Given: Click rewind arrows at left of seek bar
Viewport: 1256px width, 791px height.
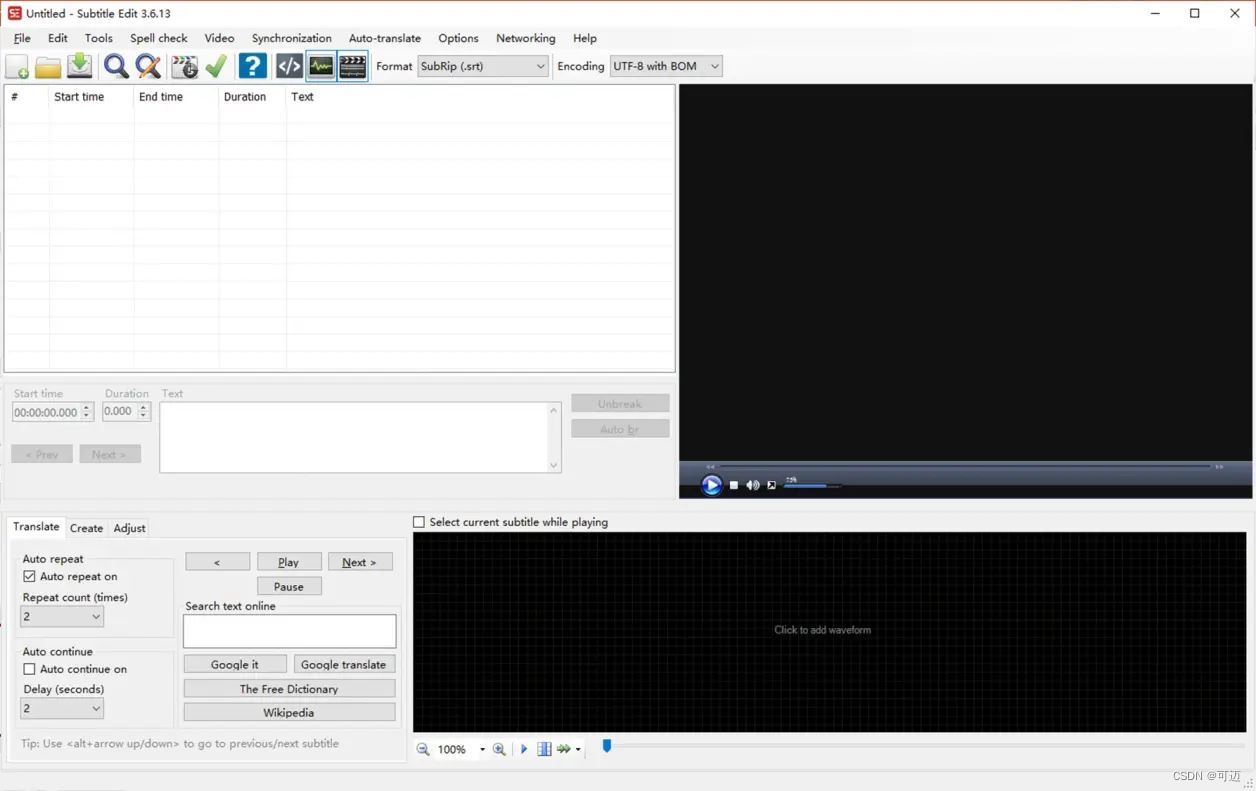Looking at the screenshot, I should click(711, 467).
